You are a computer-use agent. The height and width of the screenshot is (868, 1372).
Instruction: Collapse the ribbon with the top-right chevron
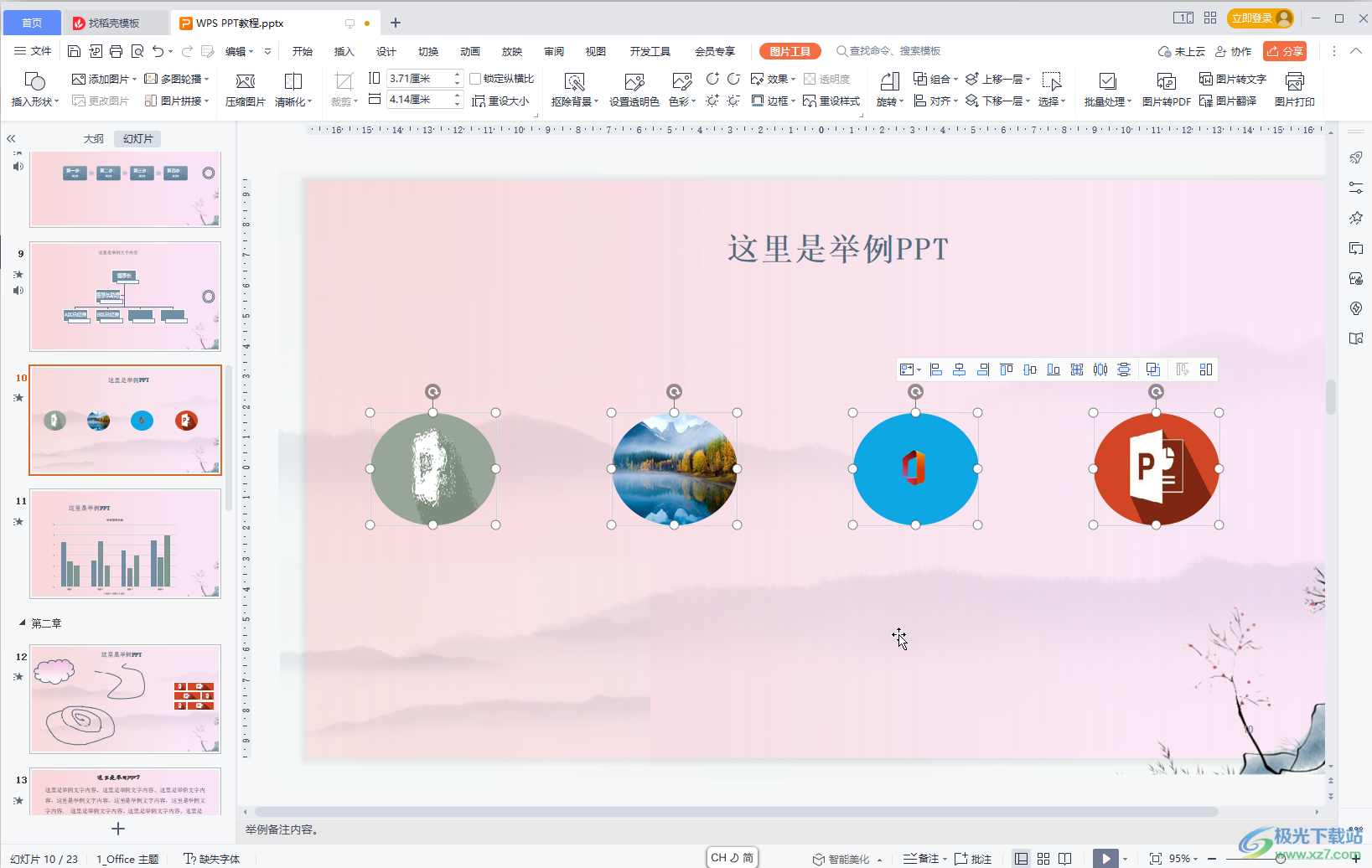(1356, 51)
